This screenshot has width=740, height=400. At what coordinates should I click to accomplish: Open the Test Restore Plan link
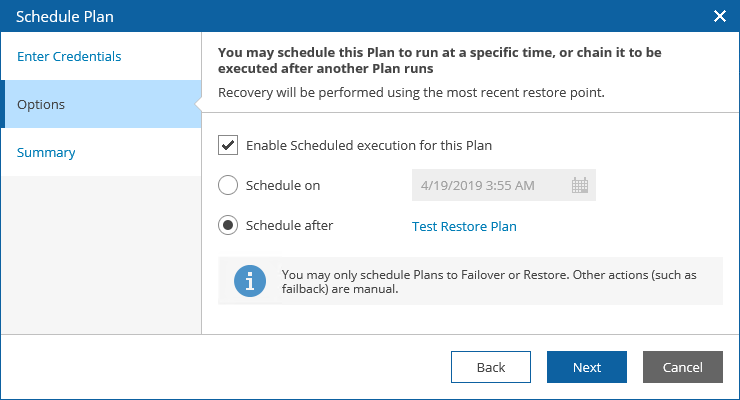coord(464,226)
